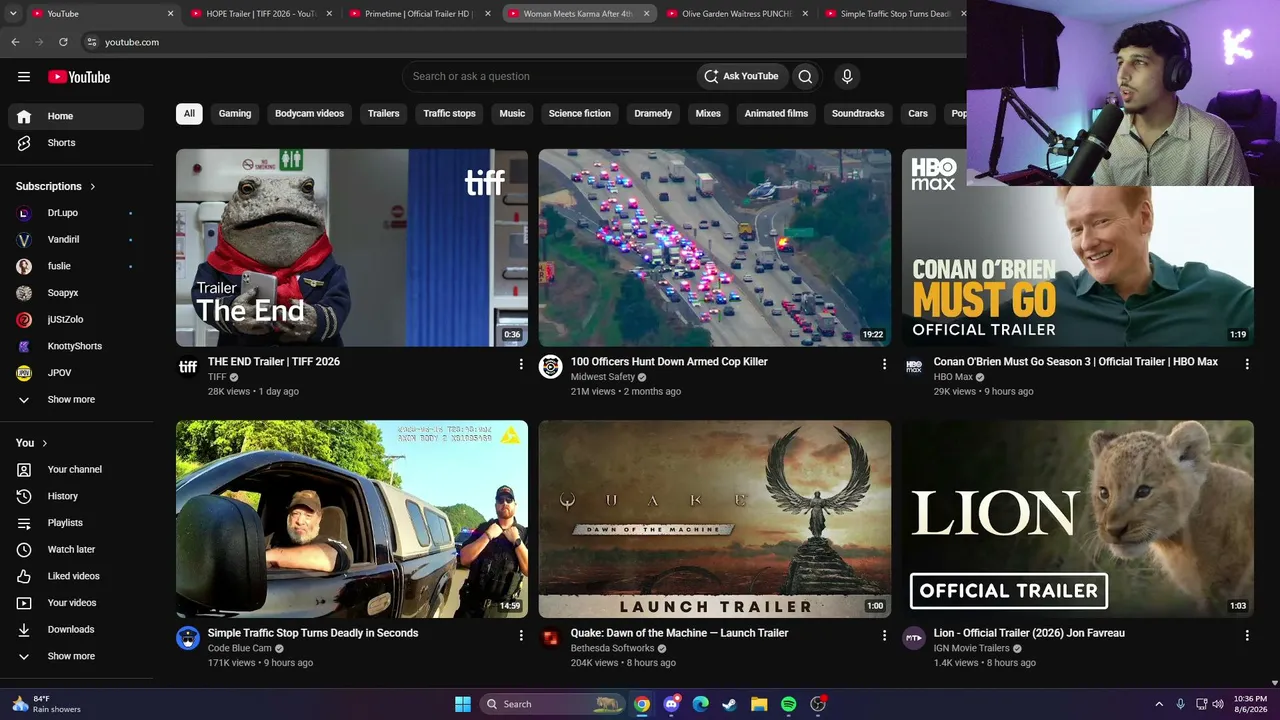
Task: Select the Soundtracks filter chip
Action: (x=858, y=113)
